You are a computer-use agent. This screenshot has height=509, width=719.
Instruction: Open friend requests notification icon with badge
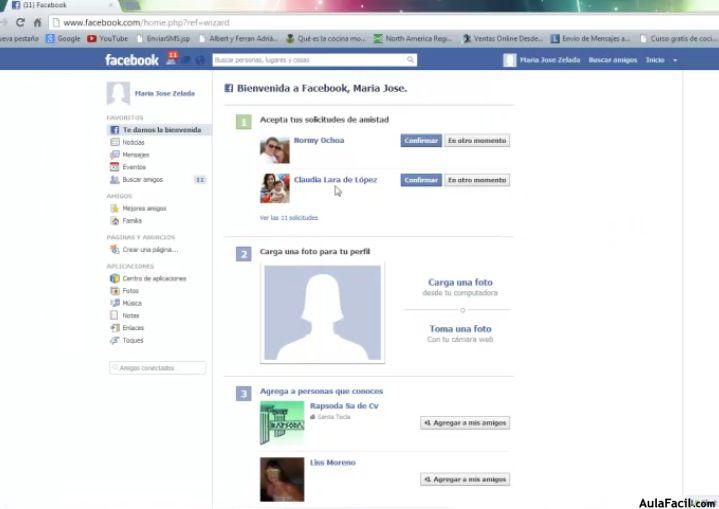tap(171, 59)
